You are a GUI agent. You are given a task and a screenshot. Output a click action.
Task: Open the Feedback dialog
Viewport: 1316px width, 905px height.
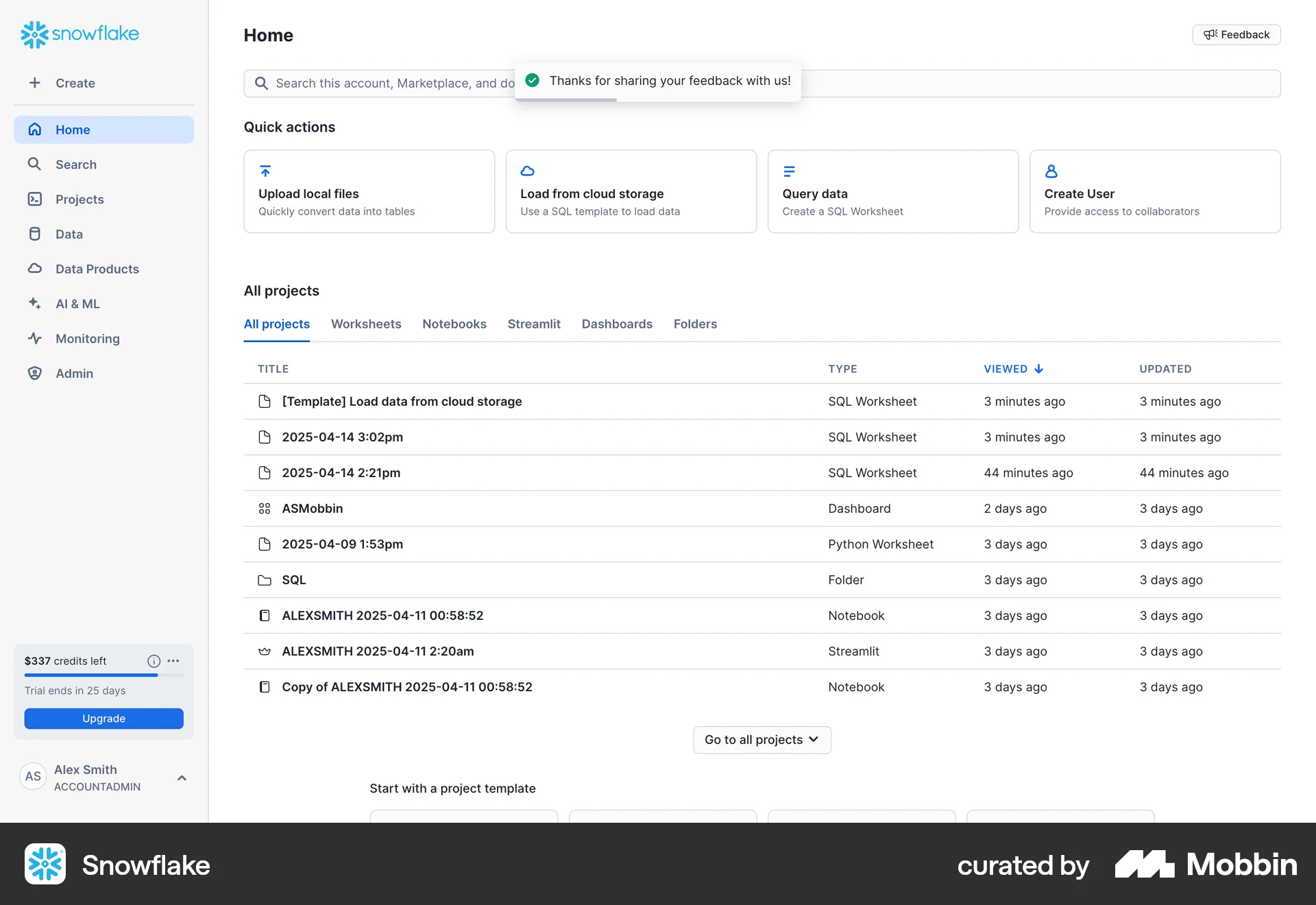1236,34
